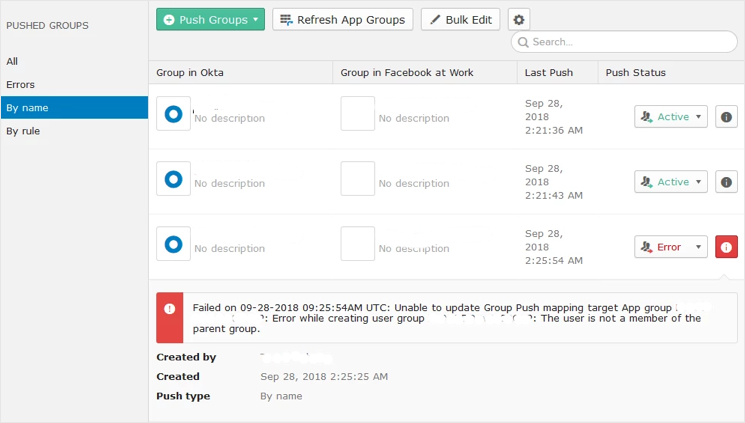
Task: Click the info icon in first row
Action: [x=726, y=116]
